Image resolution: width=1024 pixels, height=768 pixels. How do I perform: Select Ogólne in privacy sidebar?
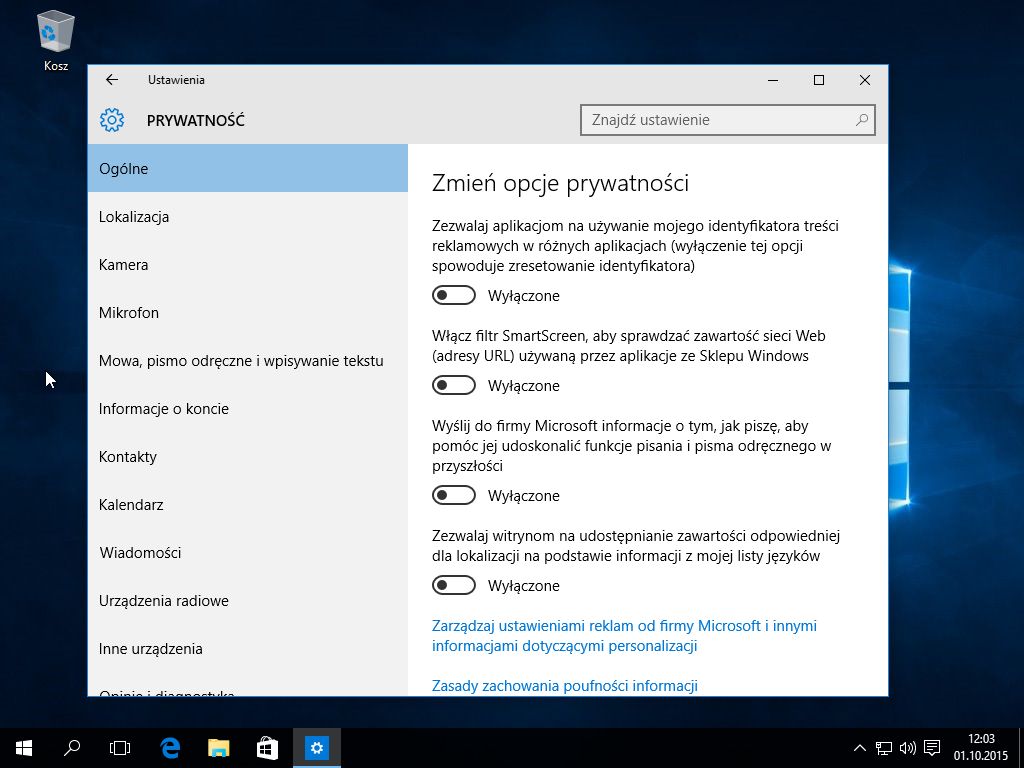coord(248,168)
